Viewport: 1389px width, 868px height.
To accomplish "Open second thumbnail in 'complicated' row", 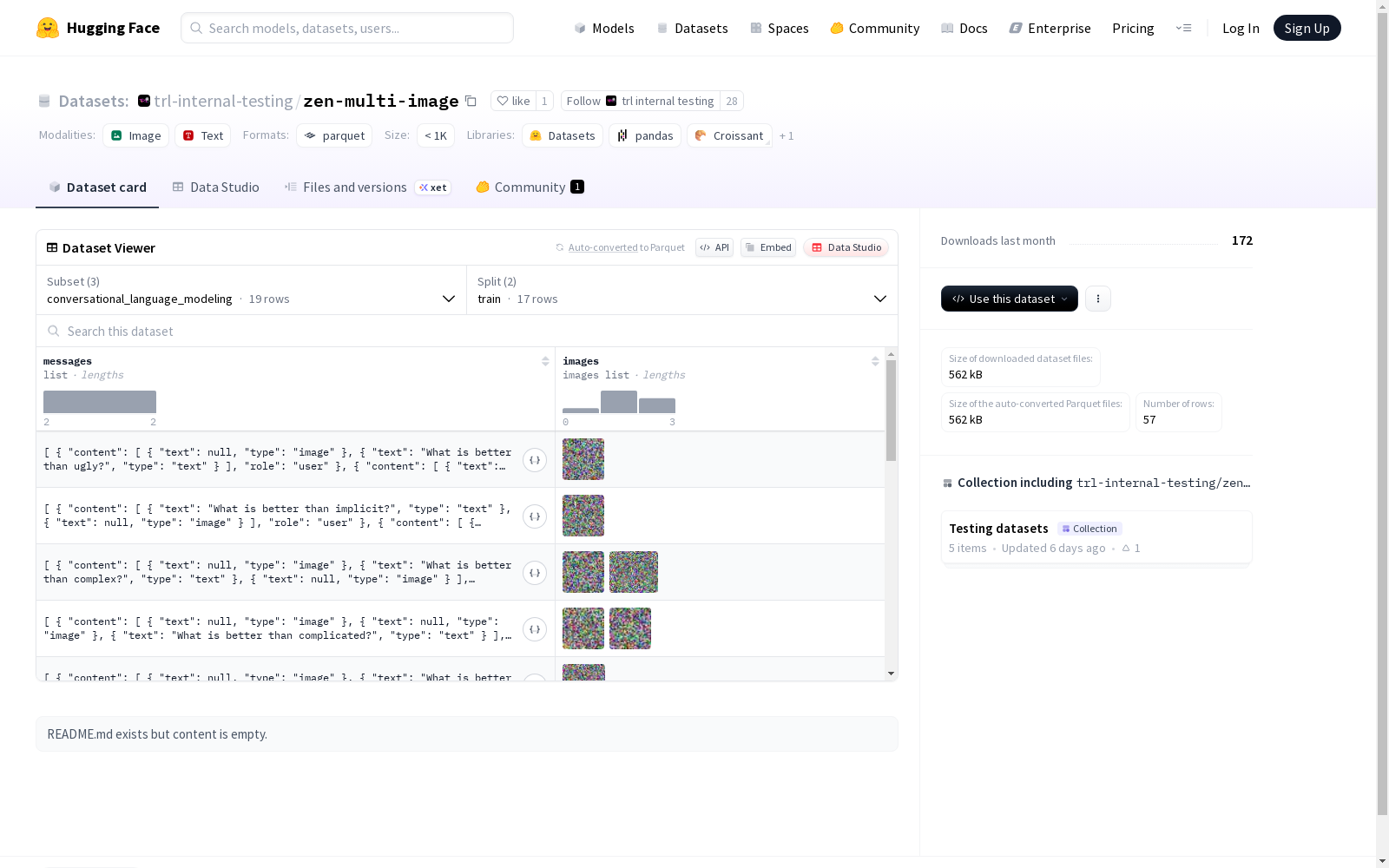I will [x=630, y=628].
